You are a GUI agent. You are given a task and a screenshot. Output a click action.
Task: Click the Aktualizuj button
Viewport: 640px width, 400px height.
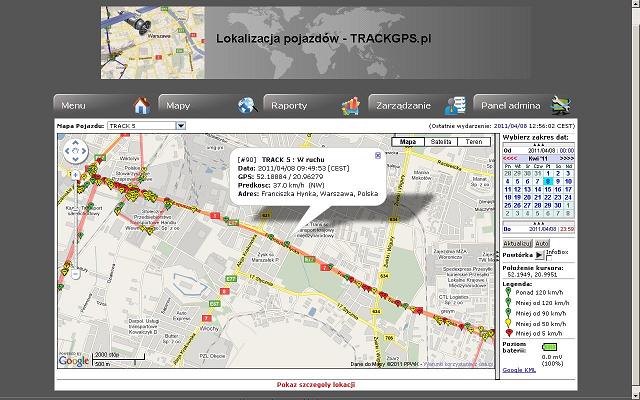point(517,243)
